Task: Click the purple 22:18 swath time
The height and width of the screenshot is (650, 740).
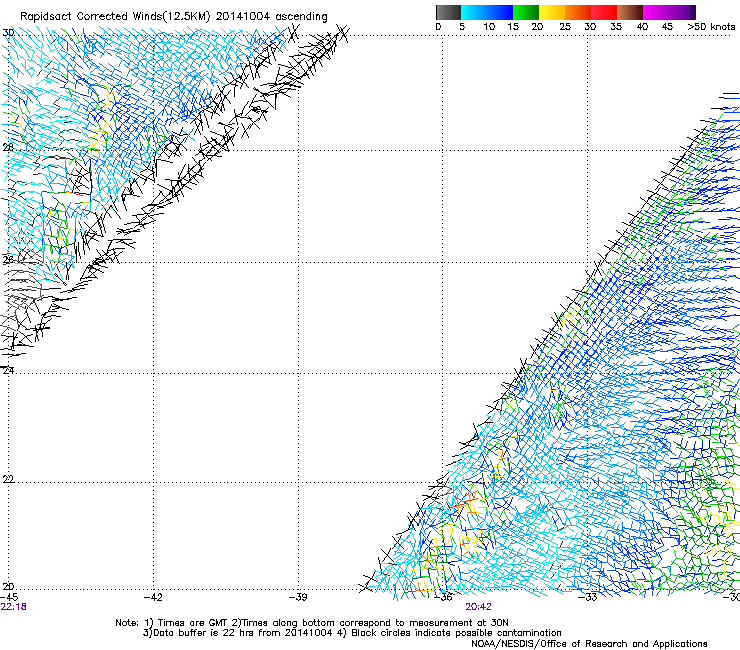Action: point(14,607)
